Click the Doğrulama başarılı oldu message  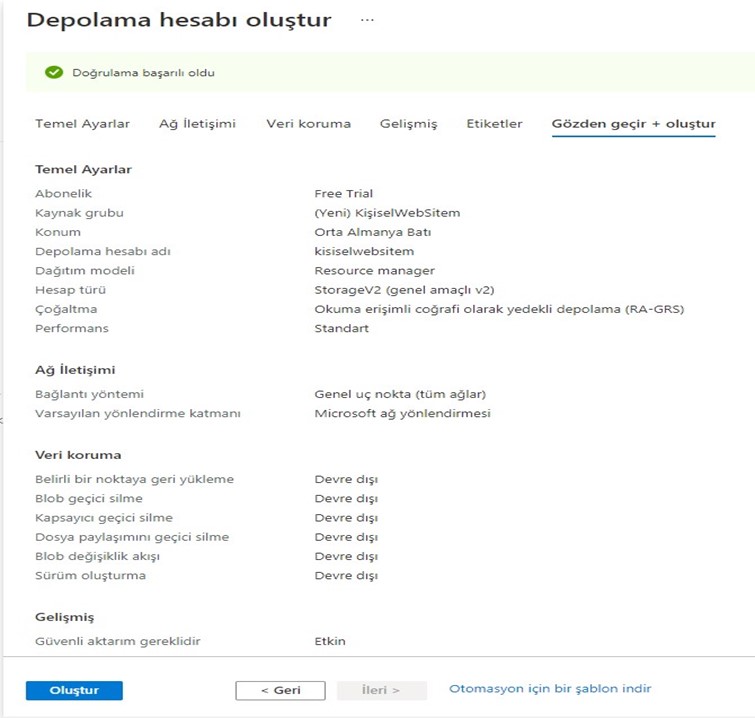pyautogui.click(x=143, y=73)
